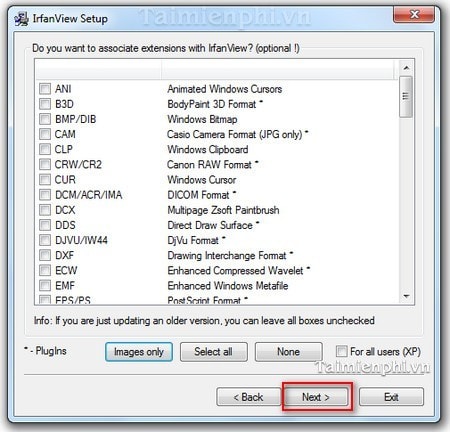Proceed with the Next button
This screenshot has width=450, height=432.
(316, 397)
